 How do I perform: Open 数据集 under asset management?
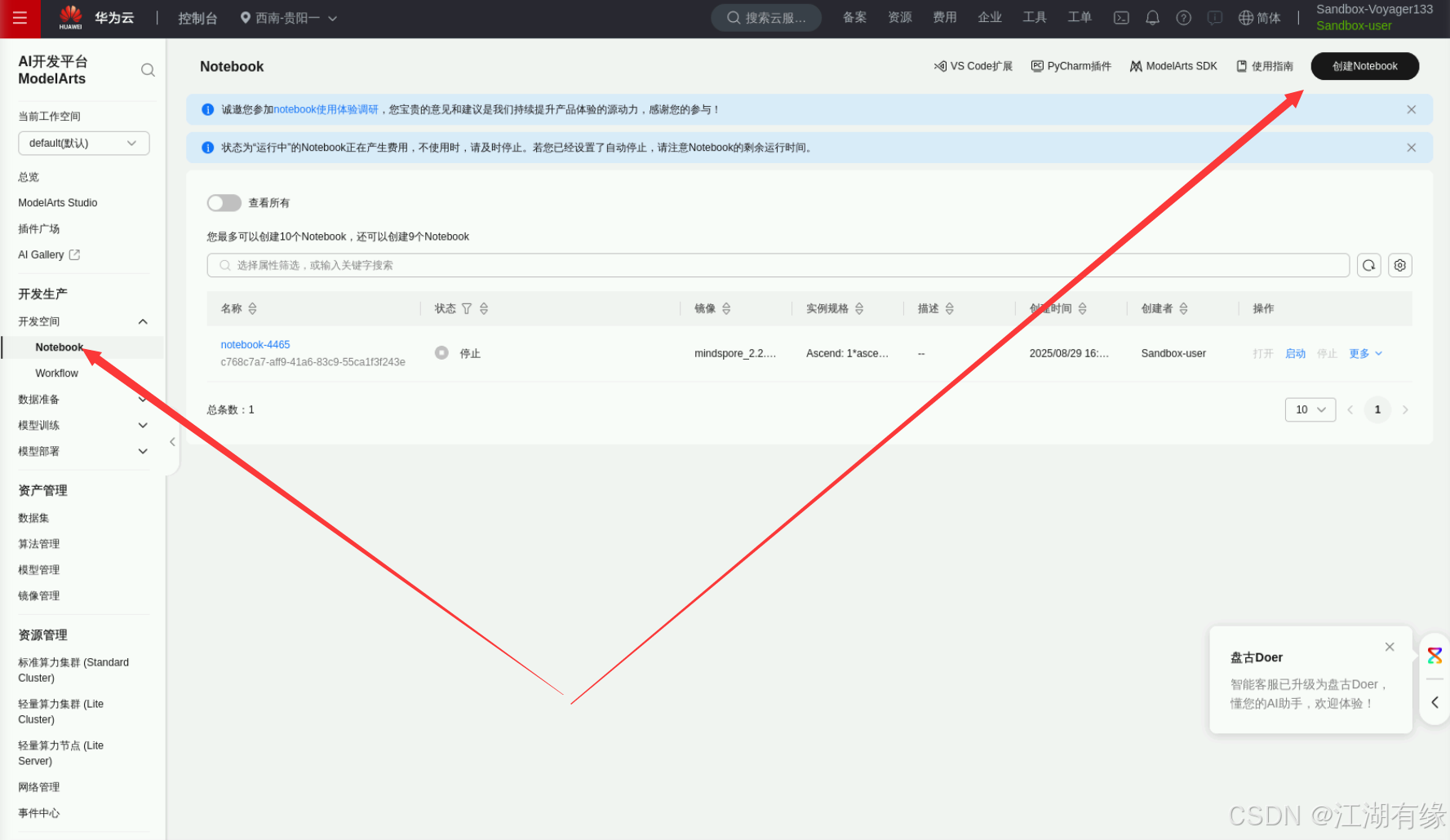[x=33, y=518]
